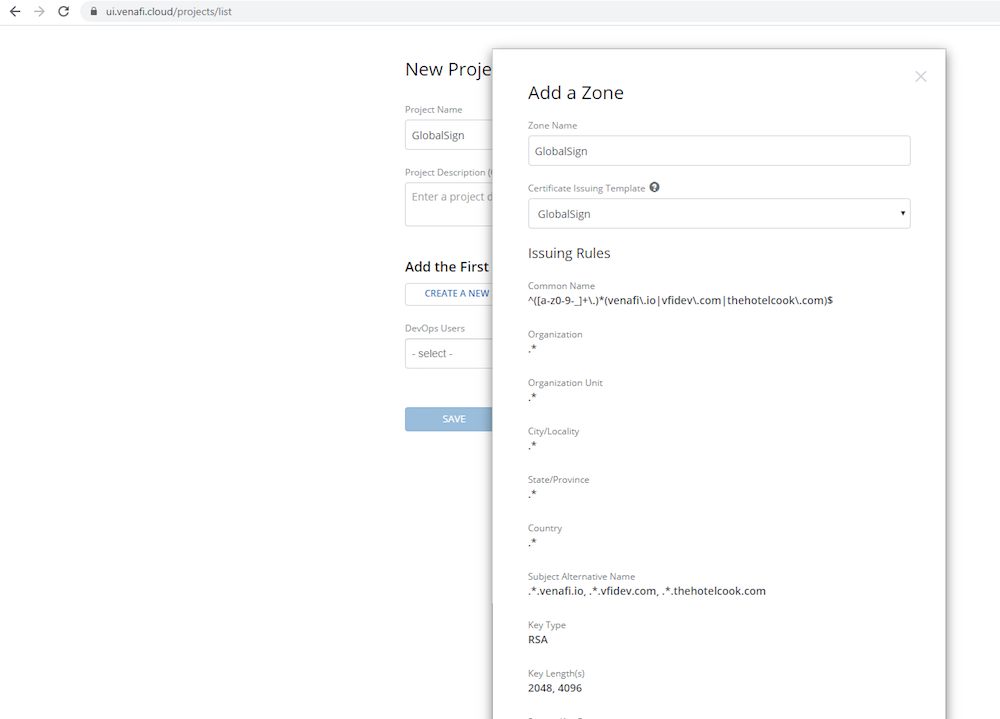
Task: Click the Issuing Rules heading
Action: tap(569, 253)
